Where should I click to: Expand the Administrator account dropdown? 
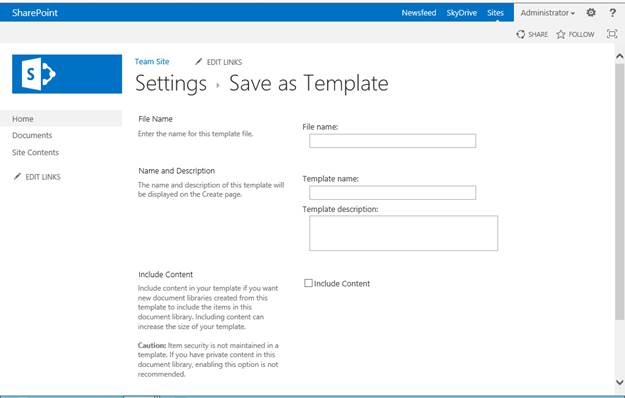[548, 13]
